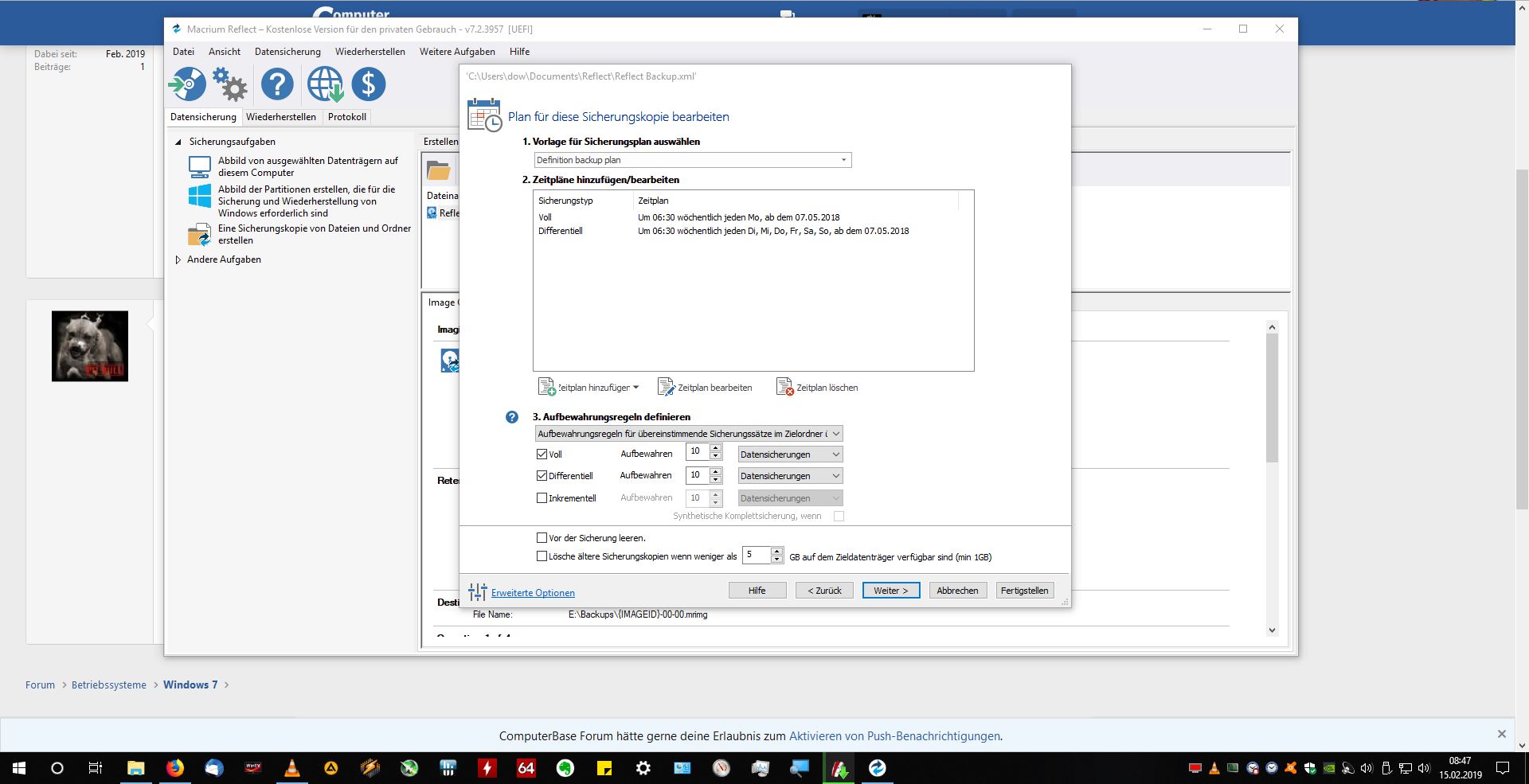This screenshot has height=784, width=1529.
Task: Click the blue question mark help icon
Action: click(x=277, y=84)
